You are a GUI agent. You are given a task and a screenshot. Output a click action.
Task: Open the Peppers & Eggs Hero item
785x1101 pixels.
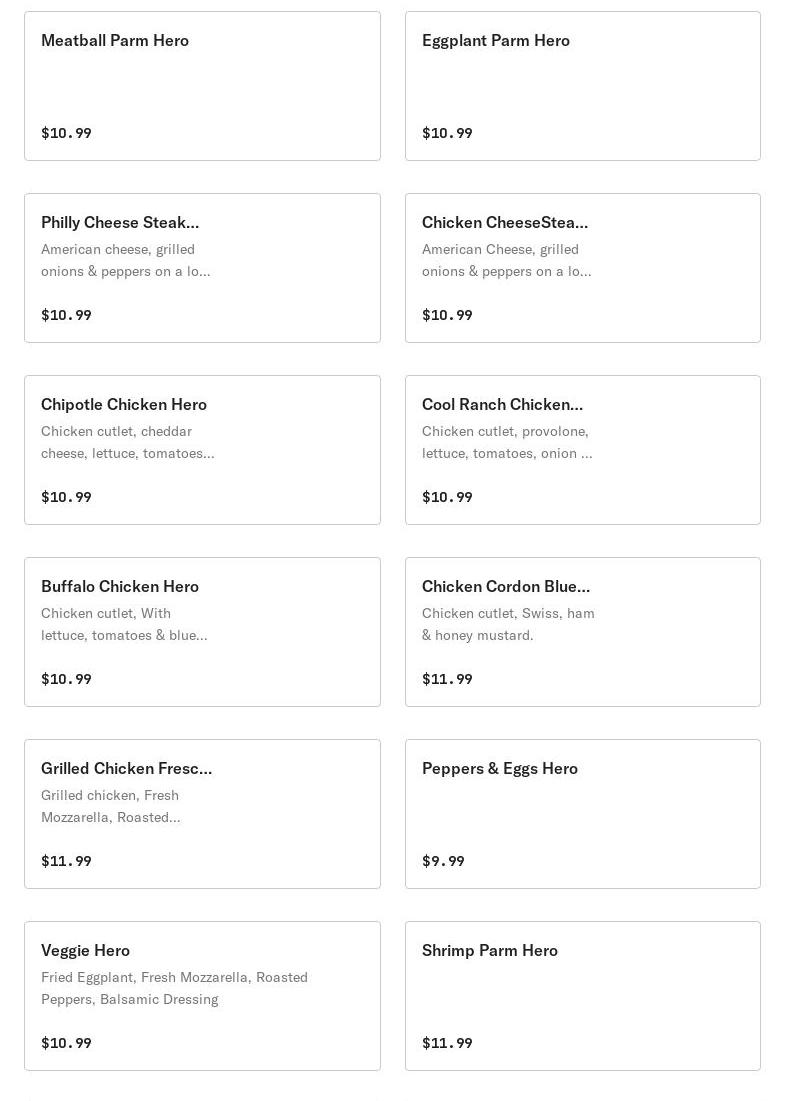pyautogui.click(x=582, y=814)
